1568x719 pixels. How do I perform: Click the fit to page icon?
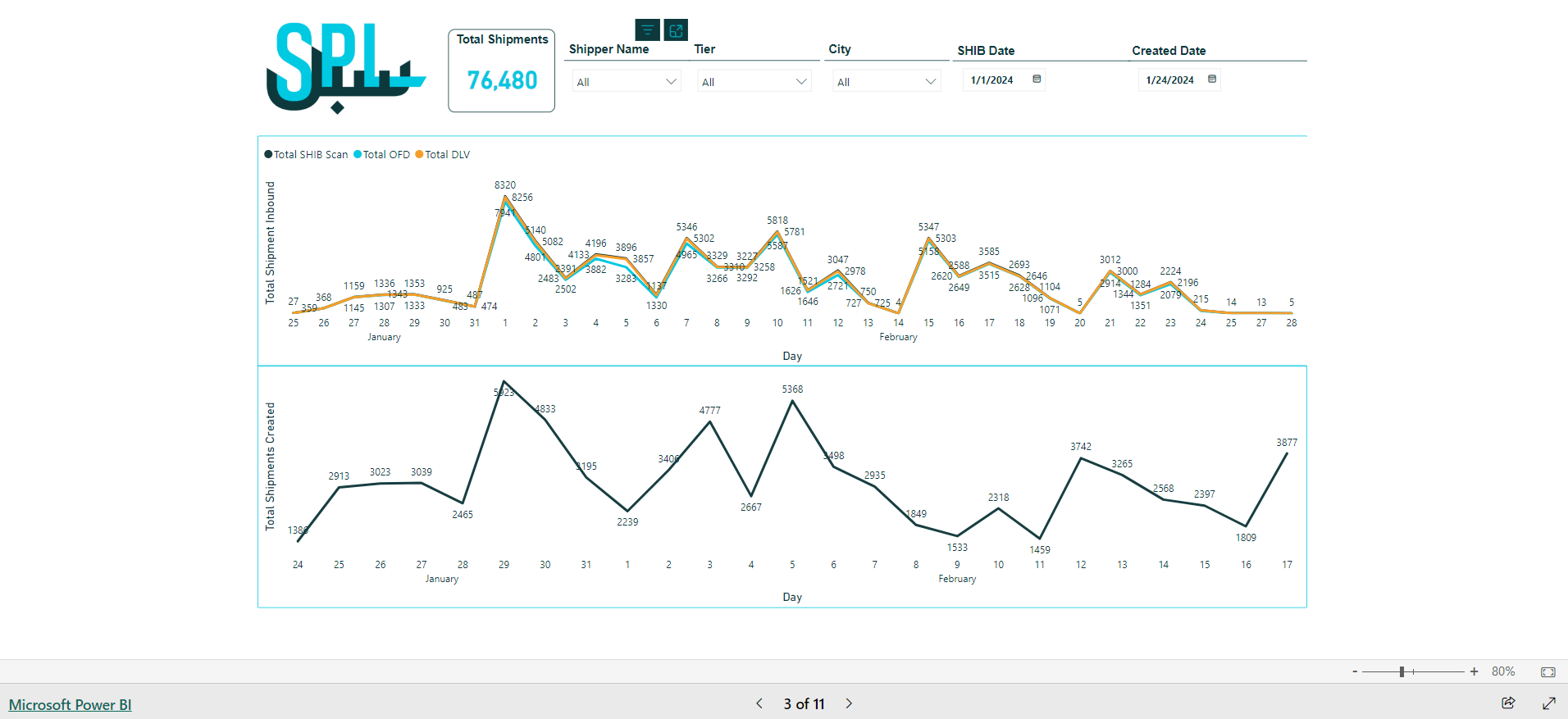coord(1548,671)
